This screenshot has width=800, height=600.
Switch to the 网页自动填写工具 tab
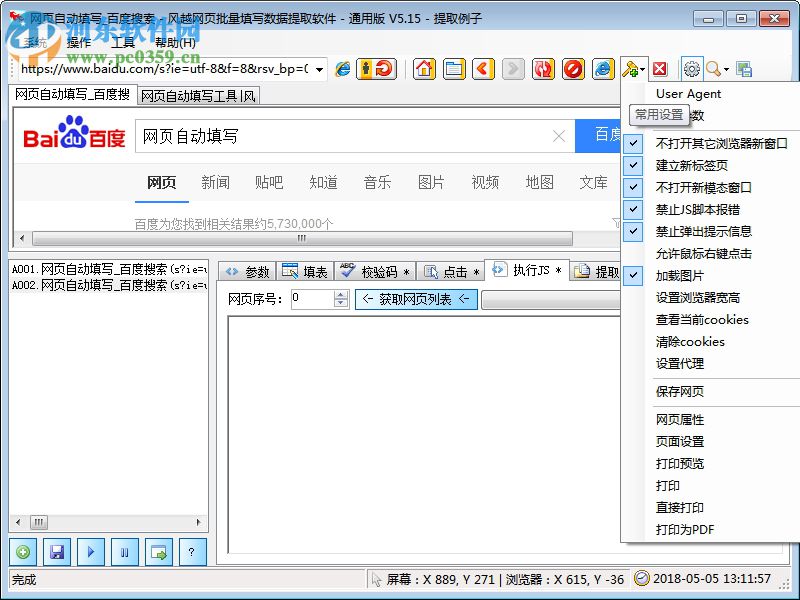pos(197,96)
